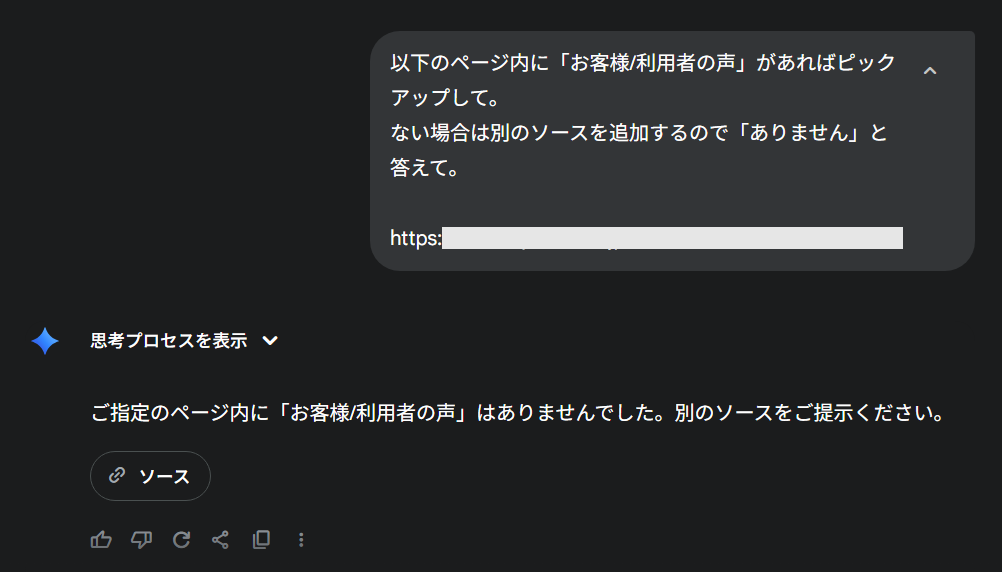1002x572 pixels.
Task: Open the ソース sources button
Action: [x=150, y=476]
